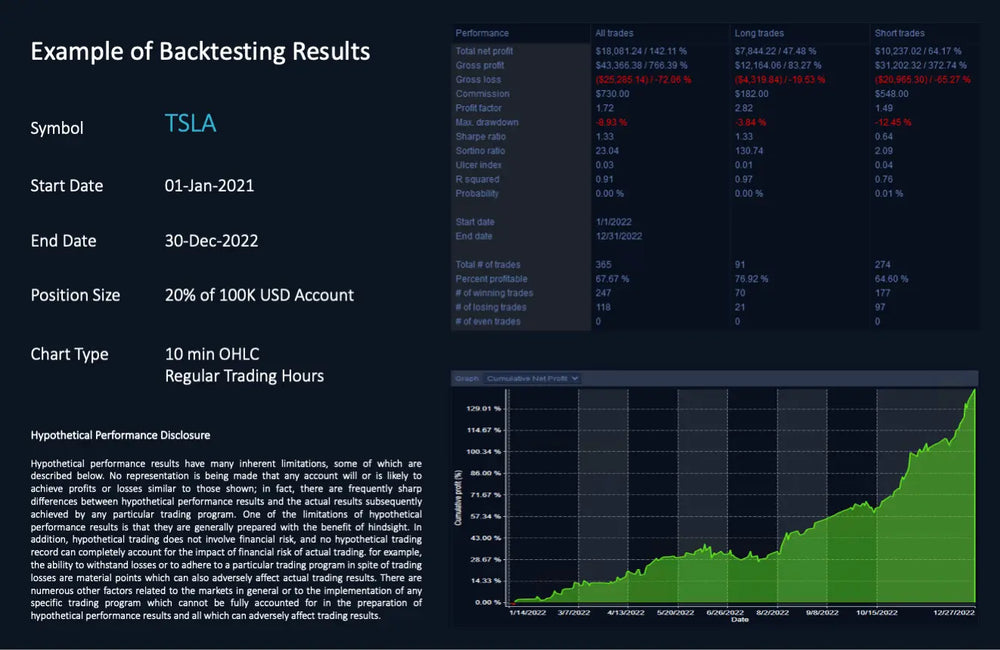Click the Profit factor row label
Screen dimensions: 1000x650
click(481, 108)
